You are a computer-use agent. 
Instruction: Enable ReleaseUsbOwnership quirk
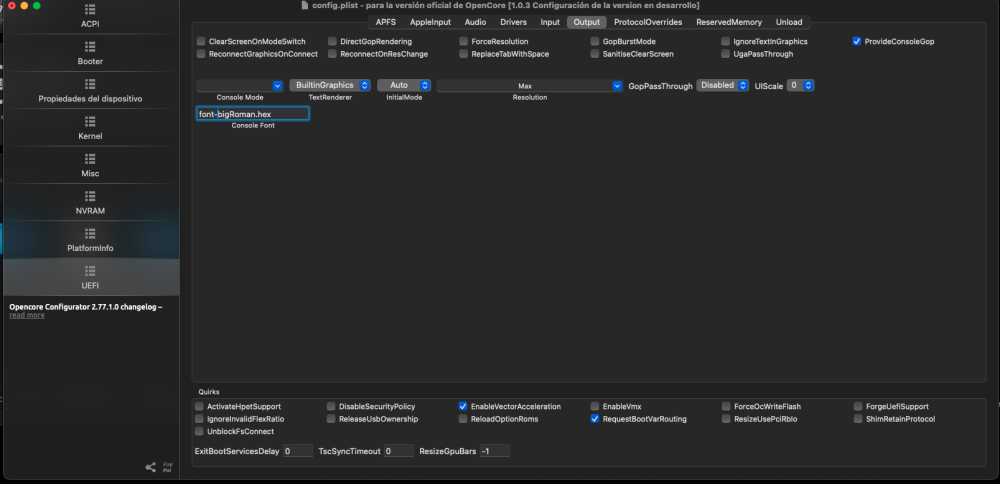coord(331,419)
